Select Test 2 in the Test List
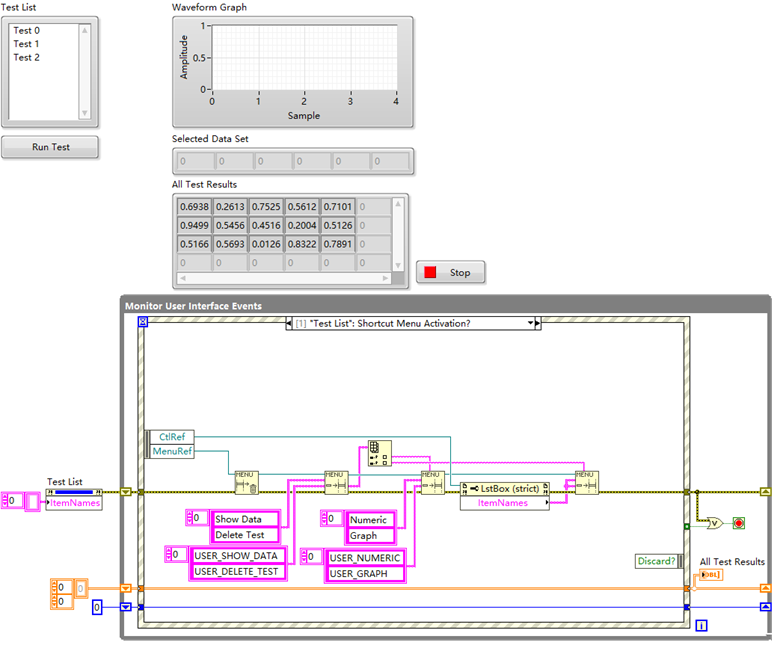 point(26,57)
